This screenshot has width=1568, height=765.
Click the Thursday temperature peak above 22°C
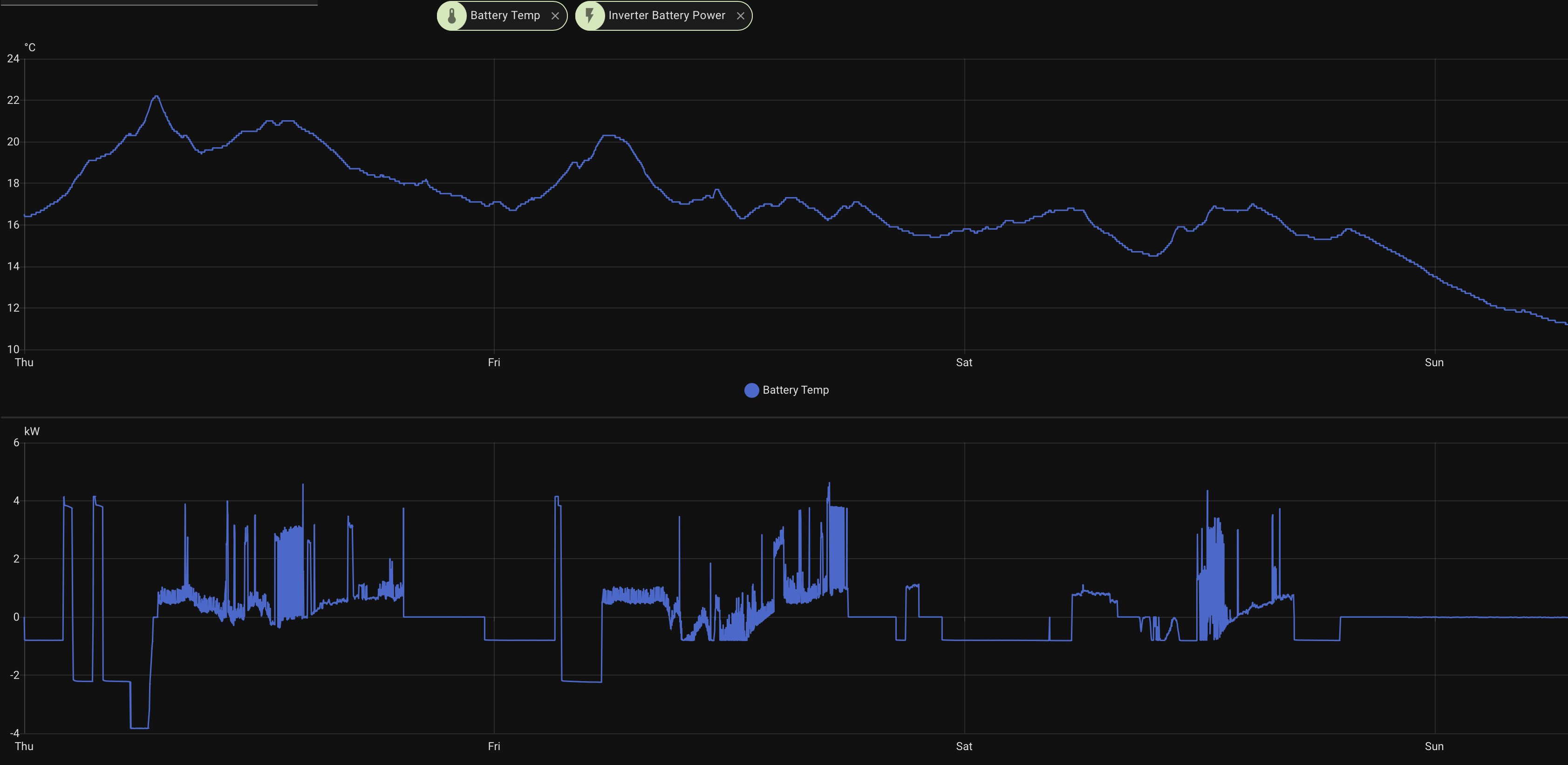(x=157, y=96)
